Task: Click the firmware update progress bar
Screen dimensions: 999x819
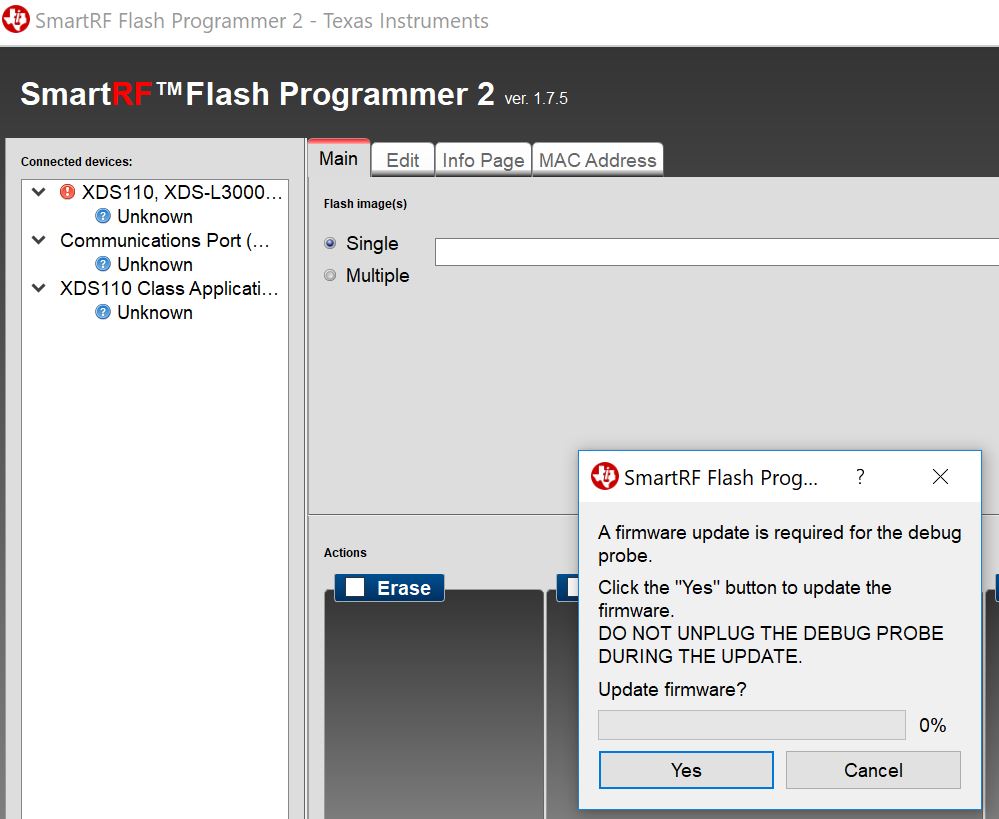Action: 752,725
